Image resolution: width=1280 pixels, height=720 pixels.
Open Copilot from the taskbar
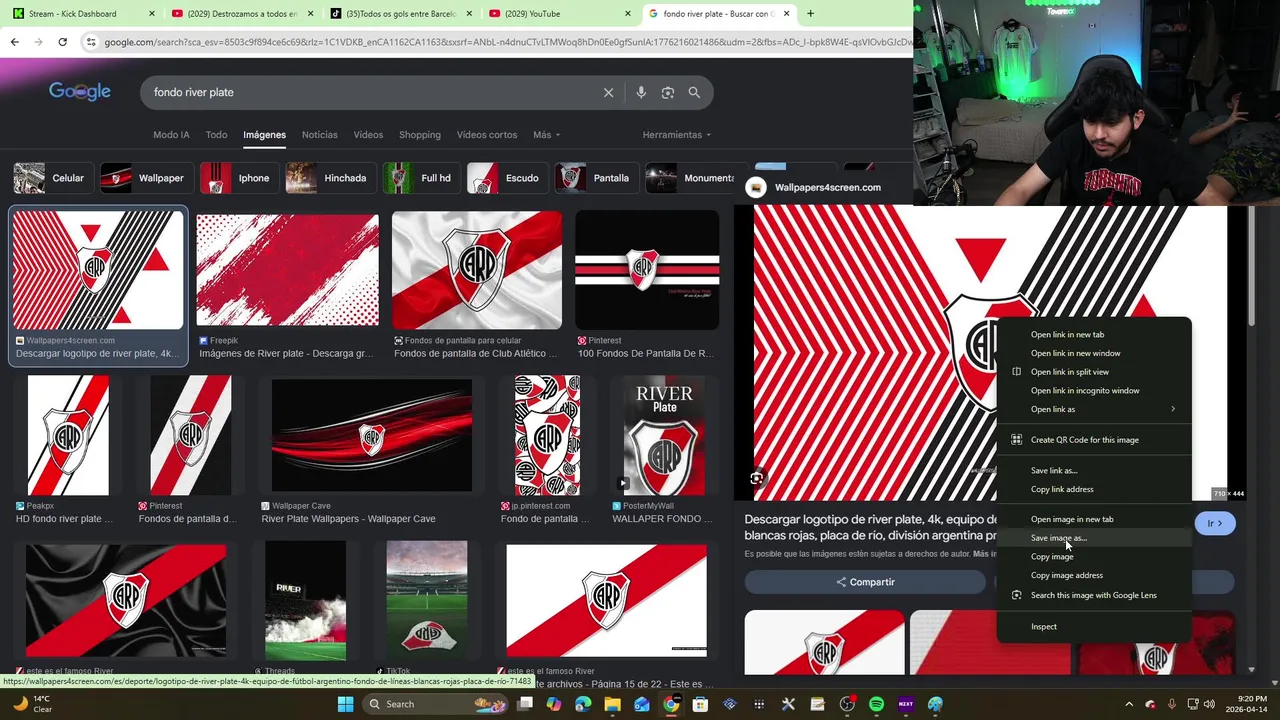tap(554, 704)
